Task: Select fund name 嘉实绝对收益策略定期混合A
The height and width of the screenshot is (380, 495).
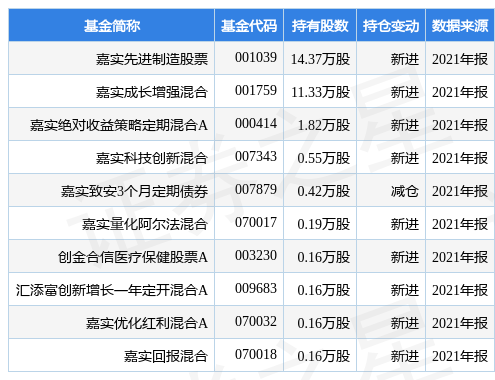Action: [x=119, y=125]
